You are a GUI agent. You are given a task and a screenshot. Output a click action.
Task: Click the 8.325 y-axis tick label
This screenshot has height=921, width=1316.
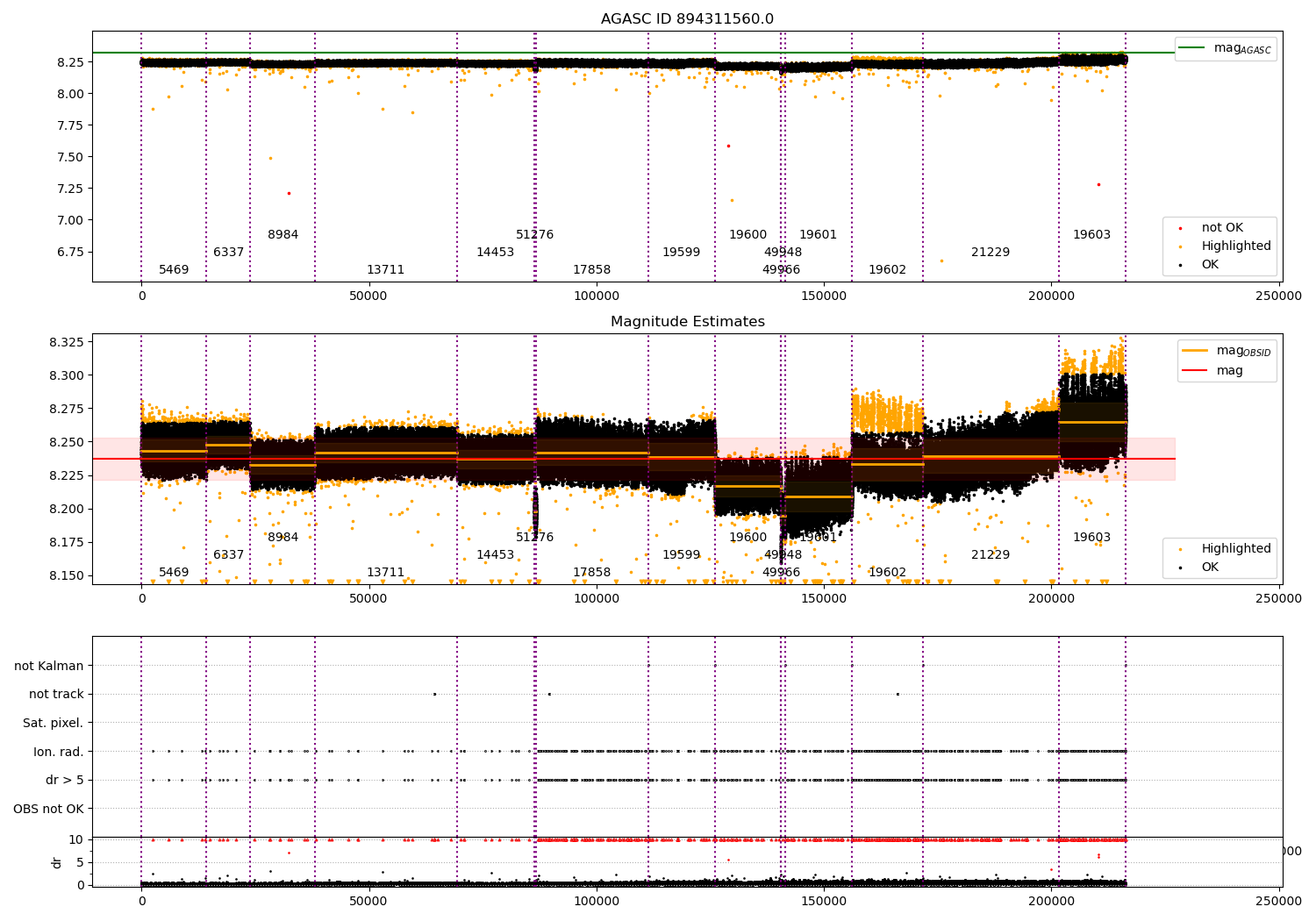[x=67, y=342]
